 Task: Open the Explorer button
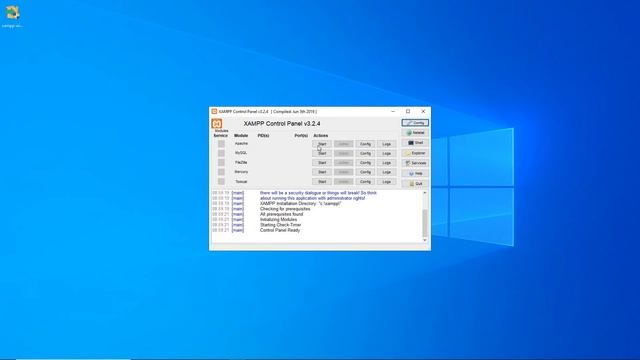(x=415, y=153)
